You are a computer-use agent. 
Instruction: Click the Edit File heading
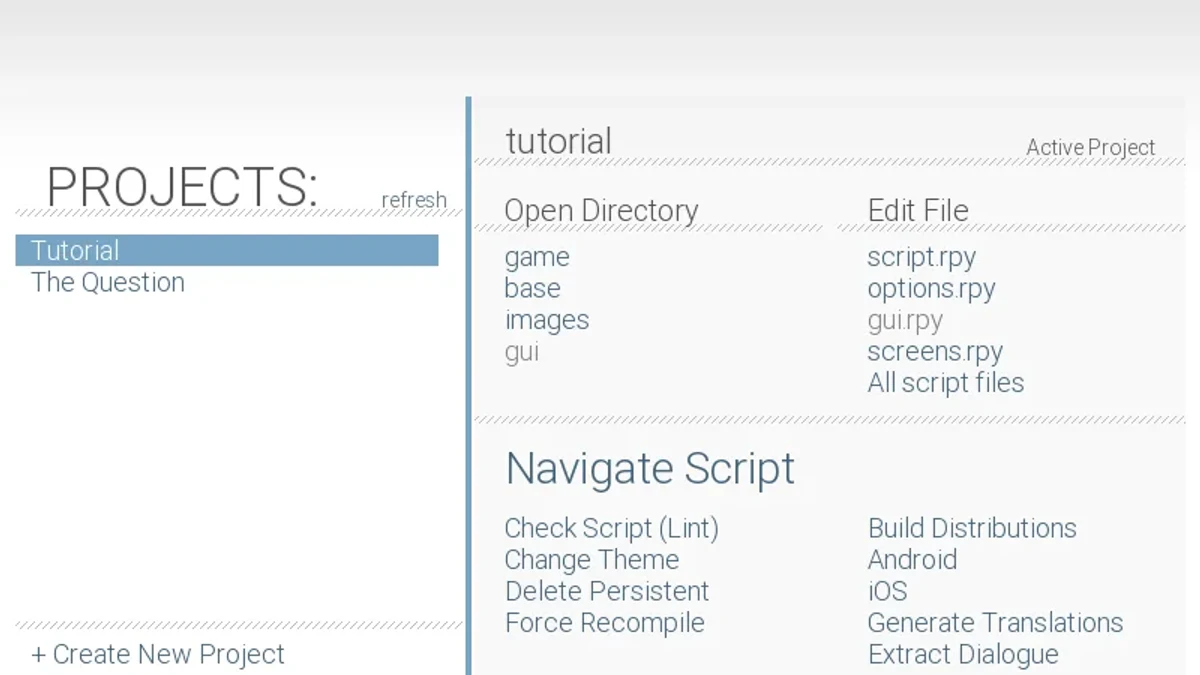point(918,211)
